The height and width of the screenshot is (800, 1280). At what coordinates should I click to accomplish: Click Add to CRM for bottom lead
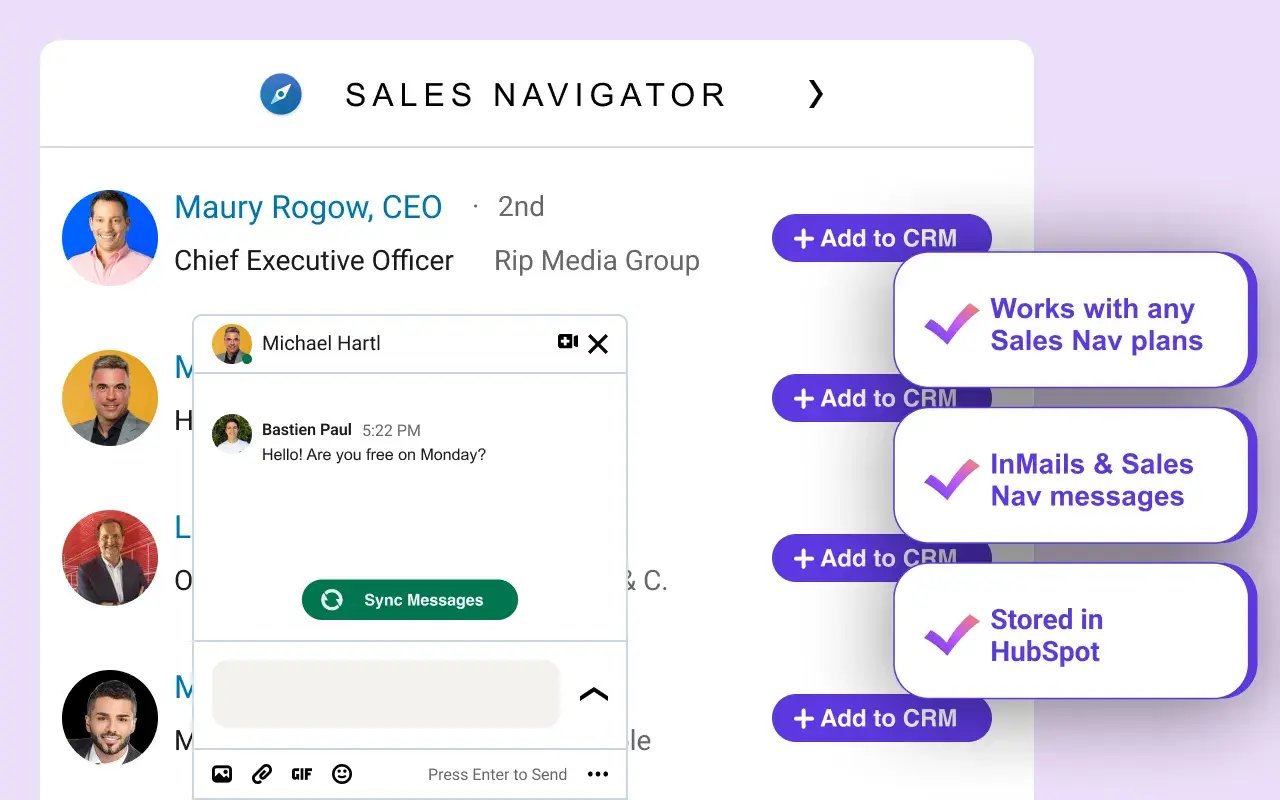pyautogui.click(x=881, y=718)
